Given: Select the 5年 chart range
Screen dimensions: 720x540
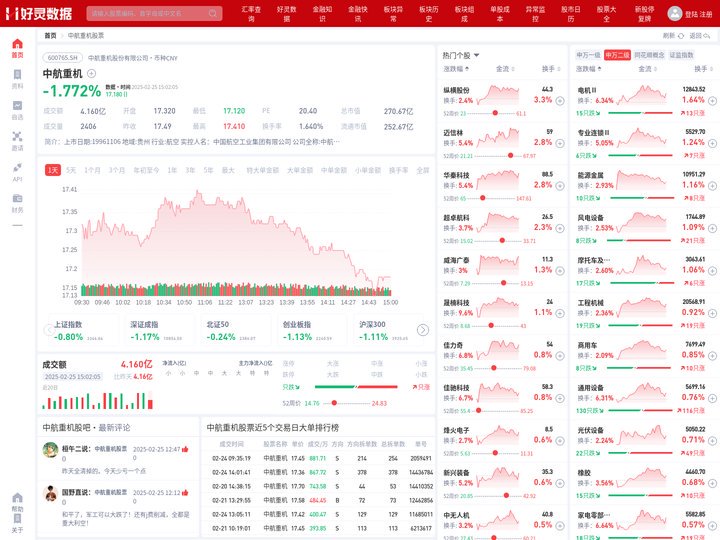Looking at the screenshot, I should [x=208, y=170].
